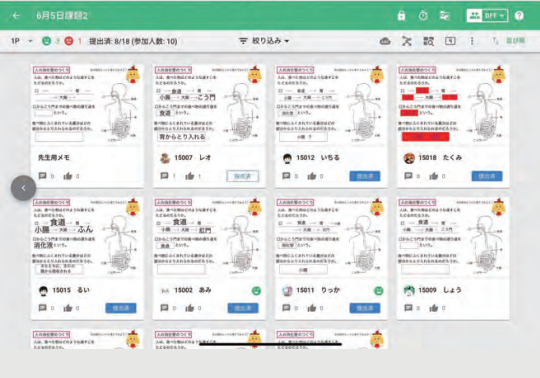540x378 pixels.
Task: Open the timer icon in the header
Action: (x=423, y=15)
